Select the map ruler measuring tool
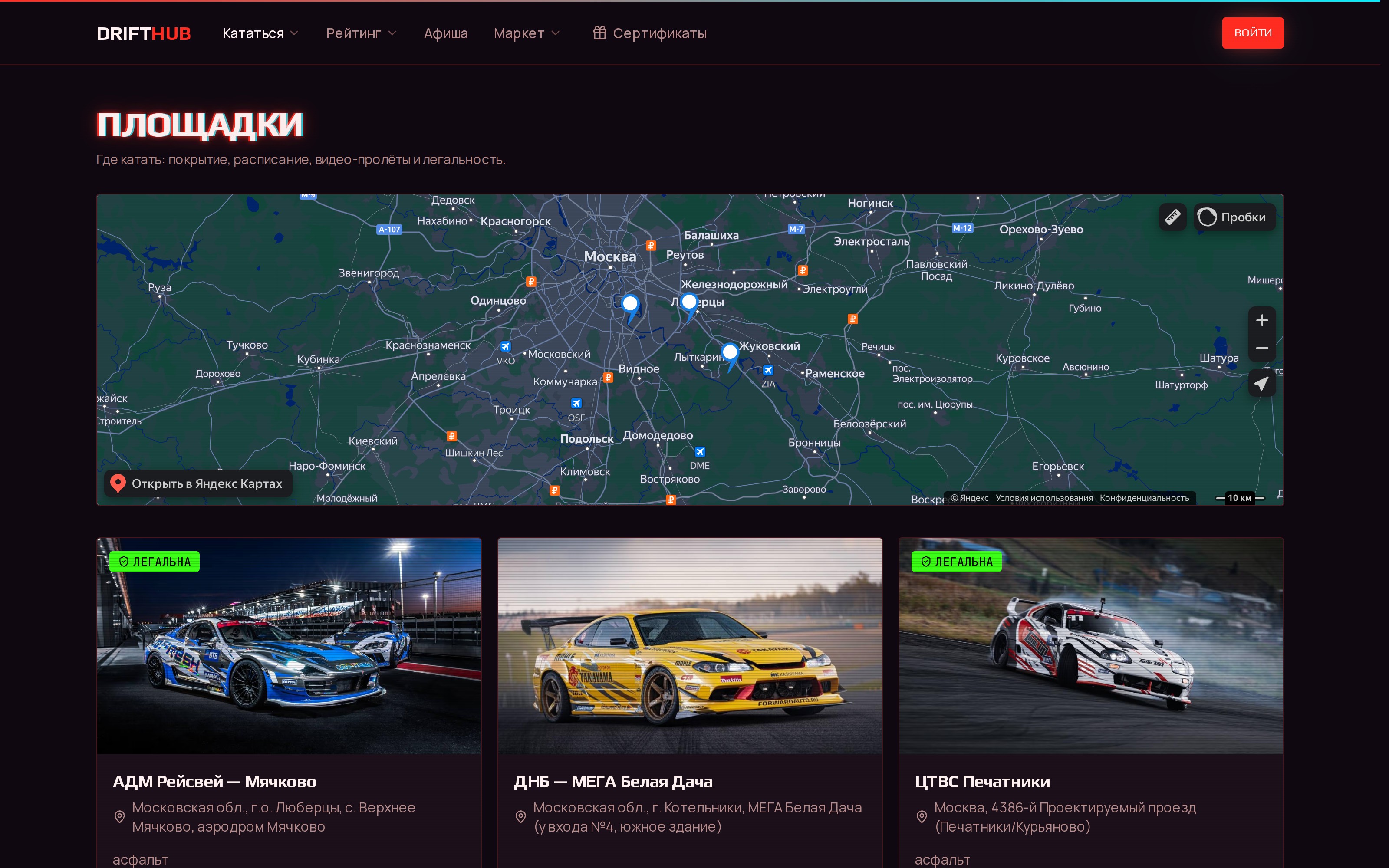The height and width of the screenshot is (868, 1389). tap(1172, 217)
